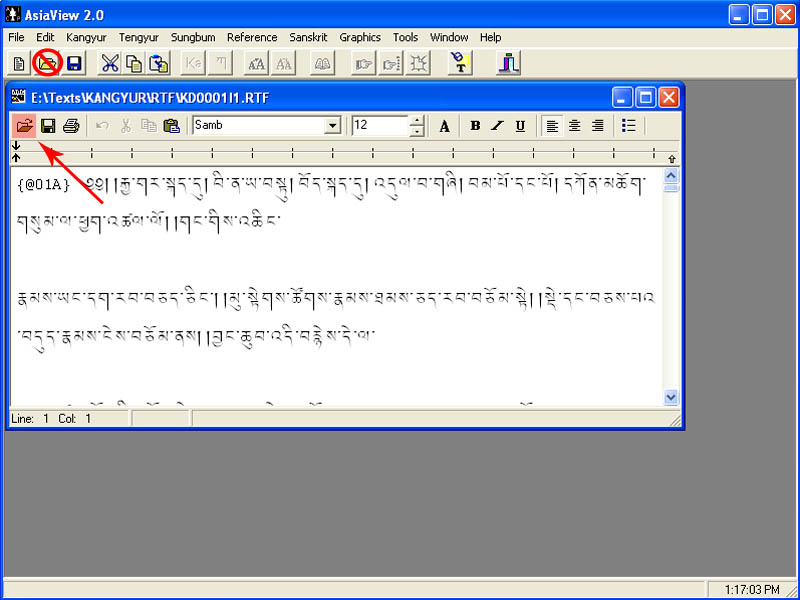Click the clipboard Paste icon in the document toolbar
Viewport: 800px width, 600px height.
pos(171,126)
